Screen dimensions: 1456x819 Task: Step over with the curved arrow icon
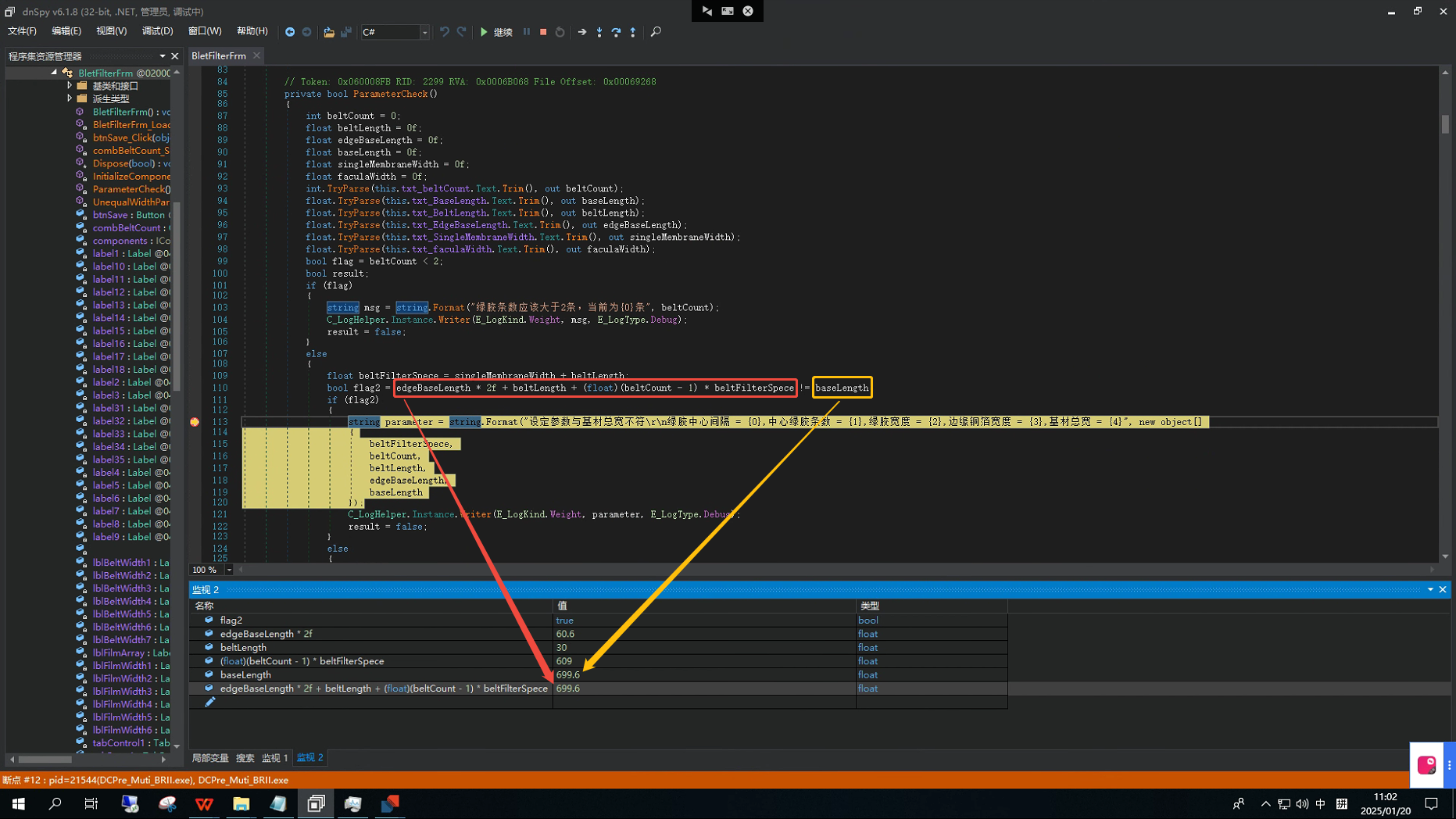(616, 32)
